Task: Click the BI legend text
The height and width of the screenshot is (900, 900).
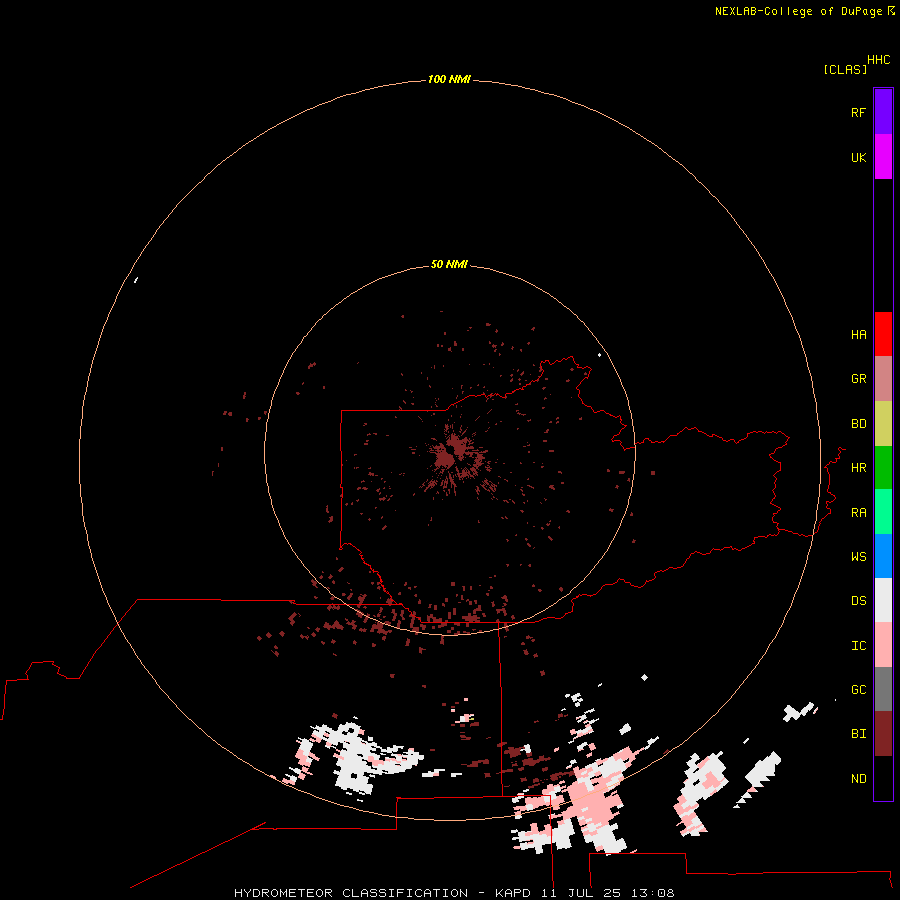Action: (858, 734)
